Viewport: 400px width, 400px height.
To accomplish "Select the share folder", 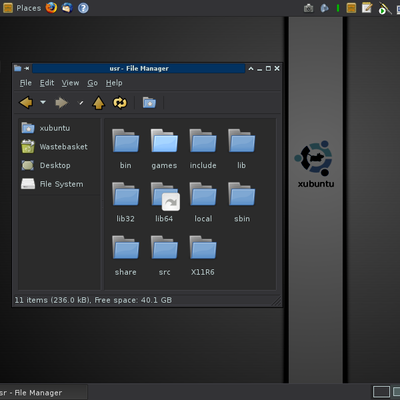I will (x=126, y=256).
